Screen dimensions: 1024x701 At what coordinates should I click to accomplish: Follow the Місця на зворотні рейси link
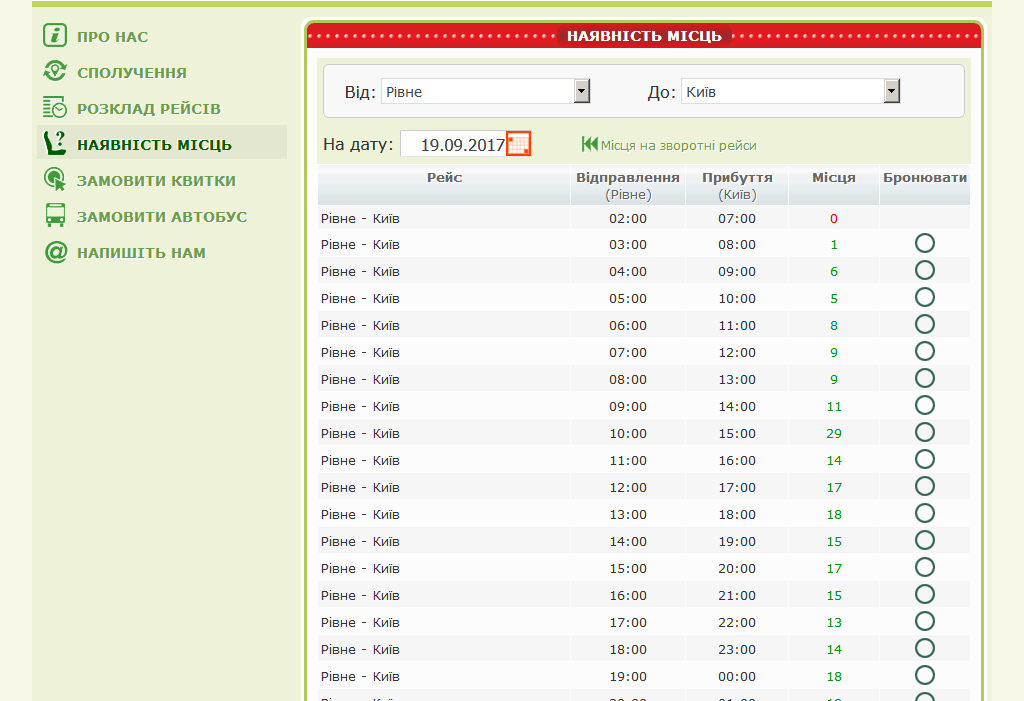pos(679,145)
